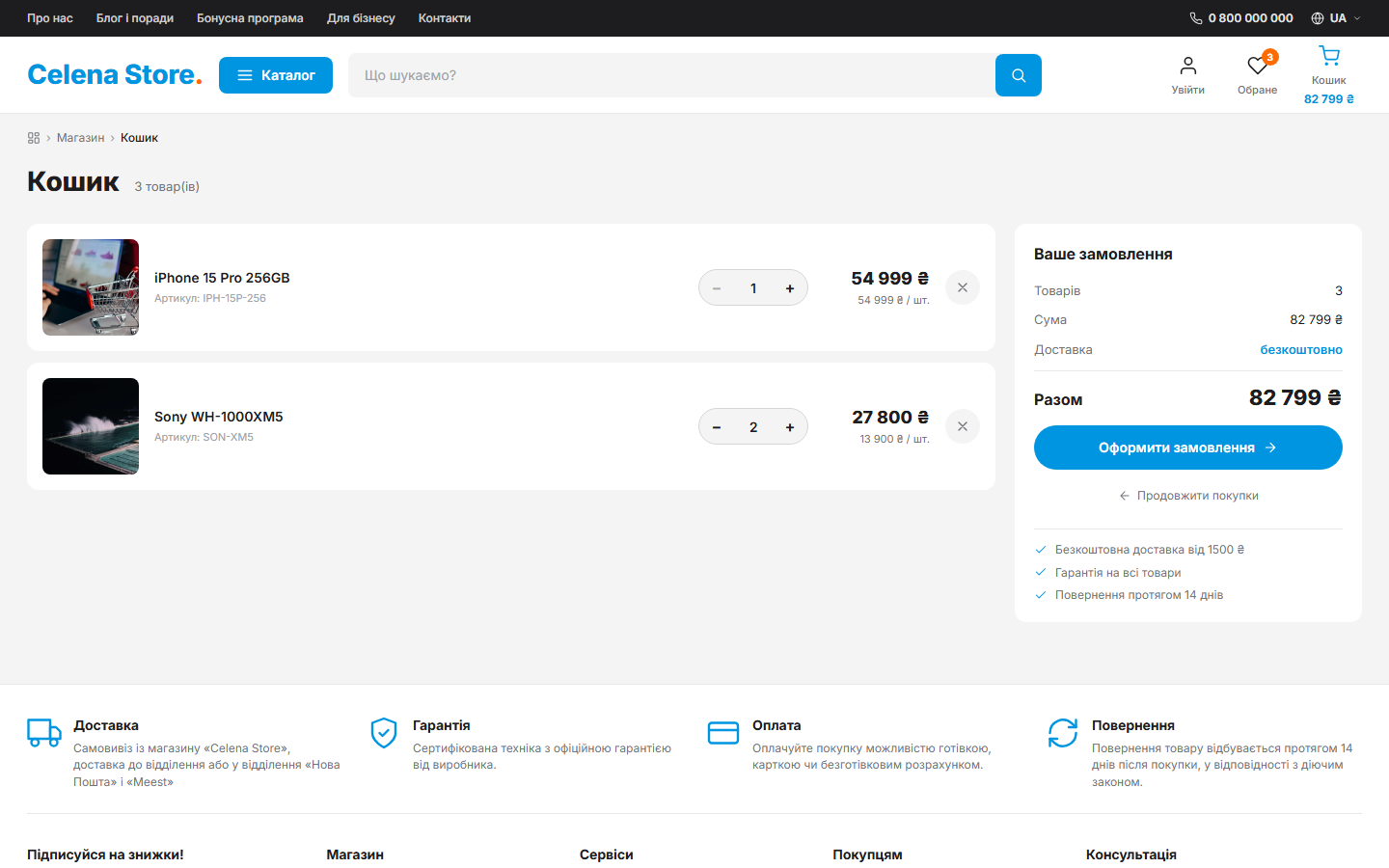Click the Підписуйся на знижки! footer heading
The width and height of the screenshot is (1389, 868).
105,854
